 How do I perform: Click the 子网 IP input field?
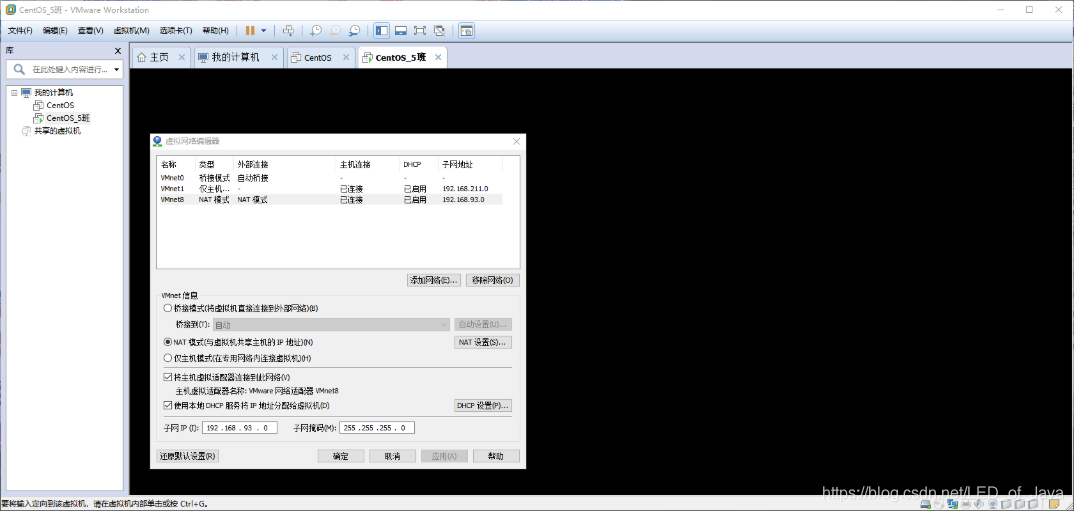tap(240, 428)
